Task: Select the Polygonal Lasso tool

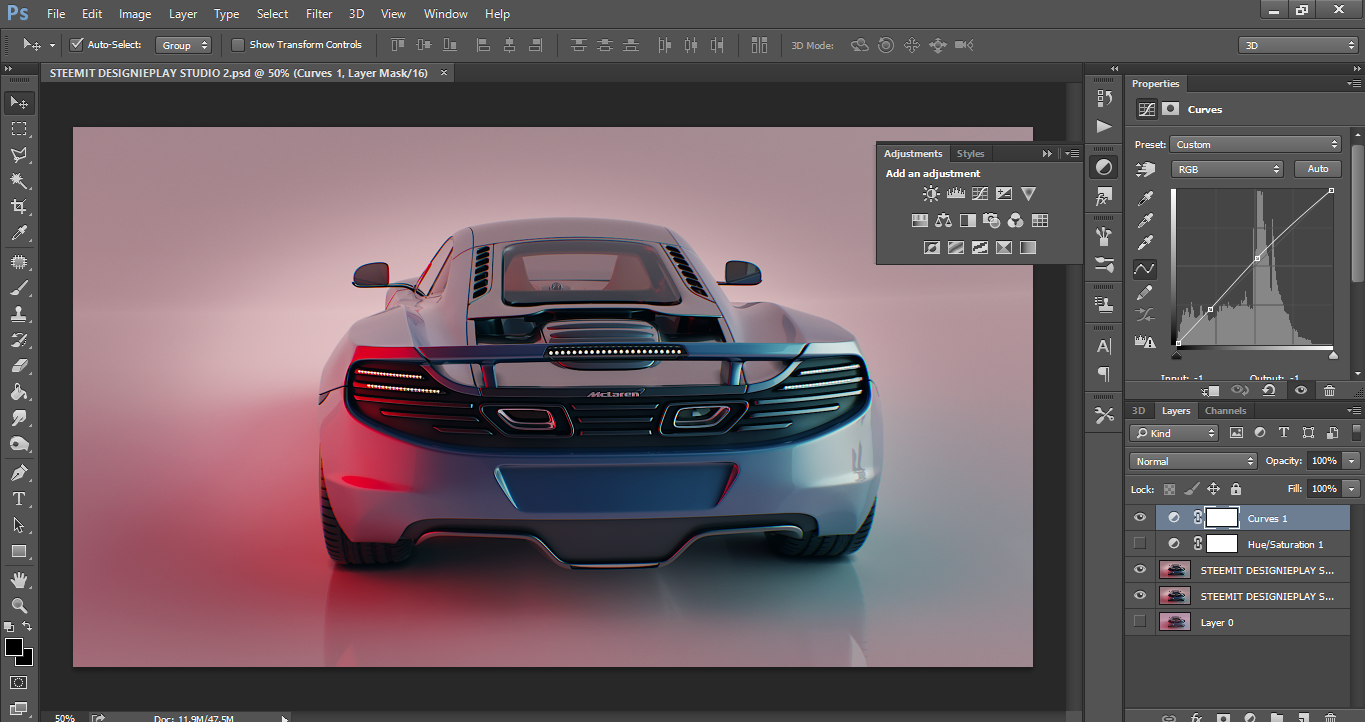Action: [x=19, y=155]
